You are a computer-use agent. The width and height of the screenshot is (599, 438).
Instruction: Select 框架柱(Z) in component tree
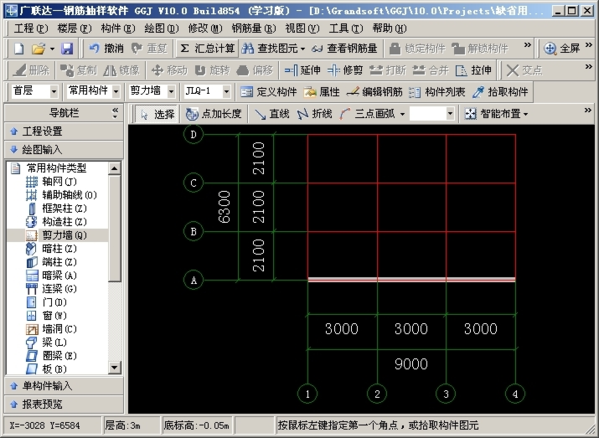[x=57, y=208]
